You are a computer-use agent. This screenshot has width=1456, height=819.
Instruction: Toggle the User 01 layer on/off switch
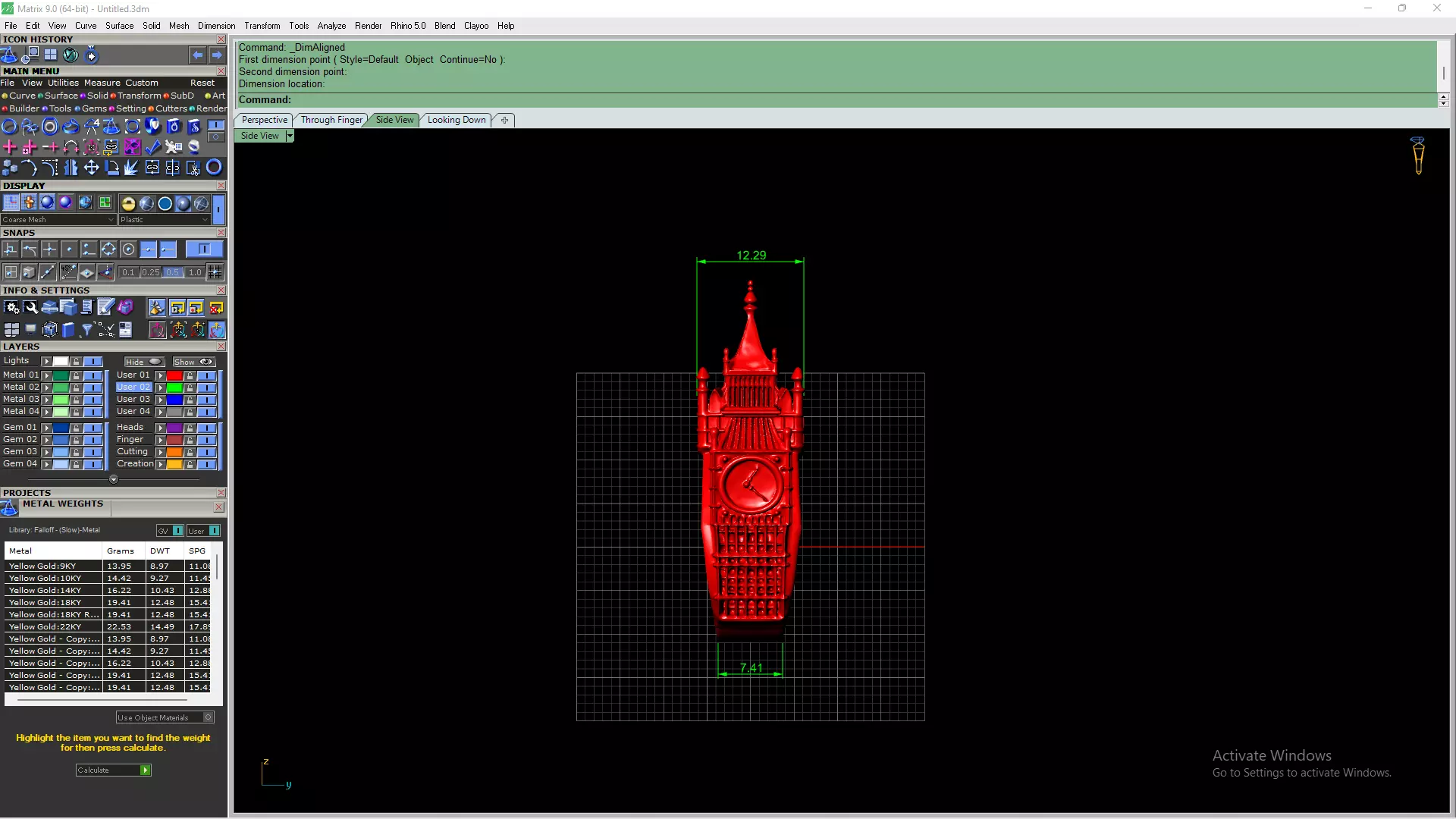tap(207, 375)
